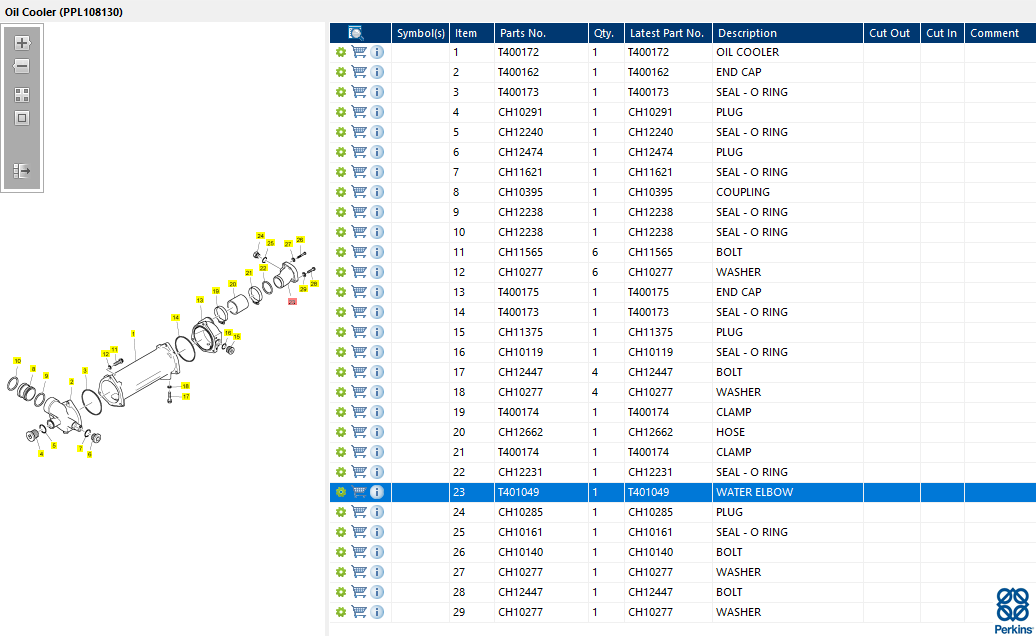1036x636 pixels.
Task: Open info for WATER ELBOW row
Action: (377, 492)
